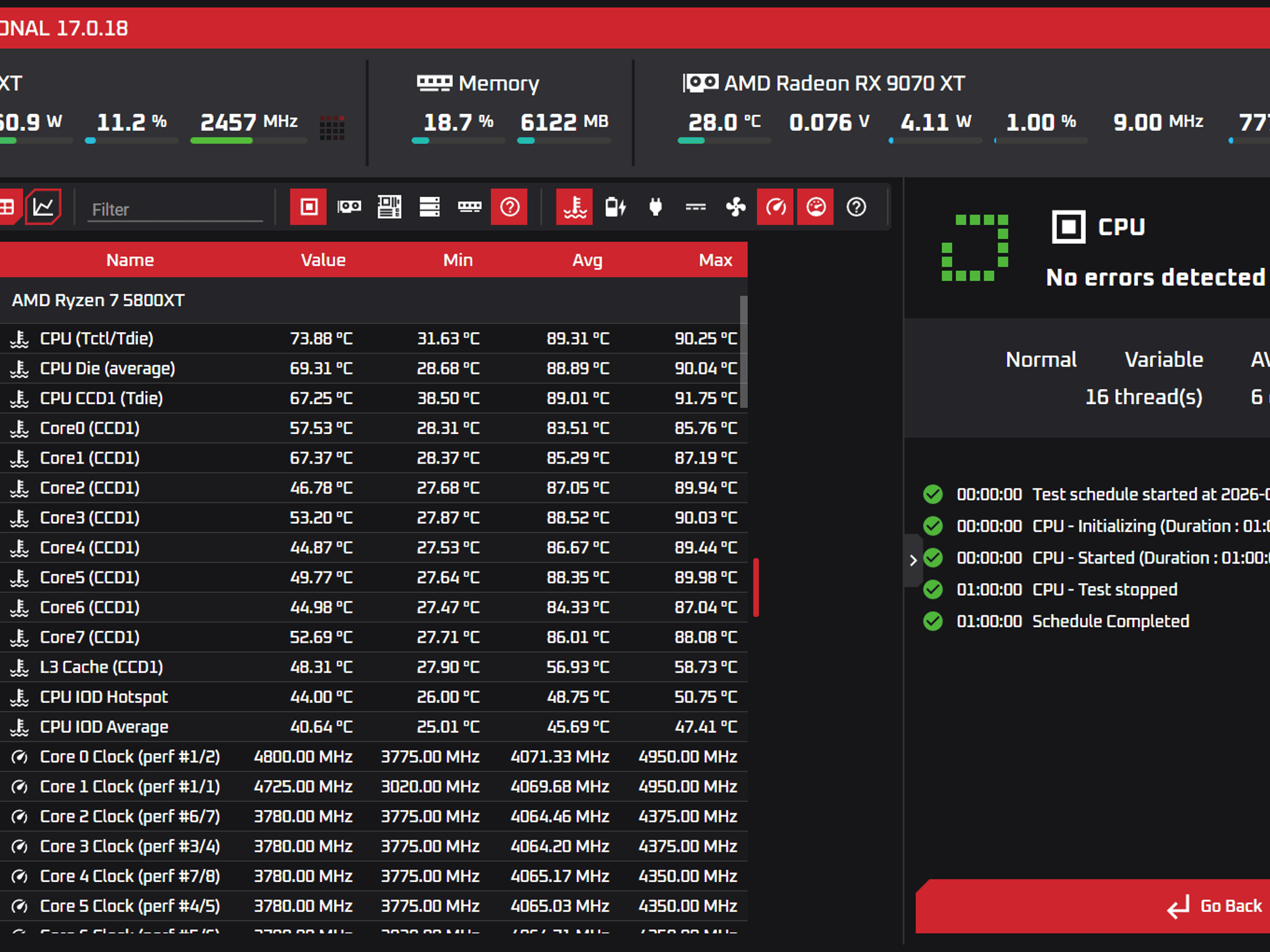Click thermometer icon beside CPU (Tctl/Tdie)

point(20,338)
